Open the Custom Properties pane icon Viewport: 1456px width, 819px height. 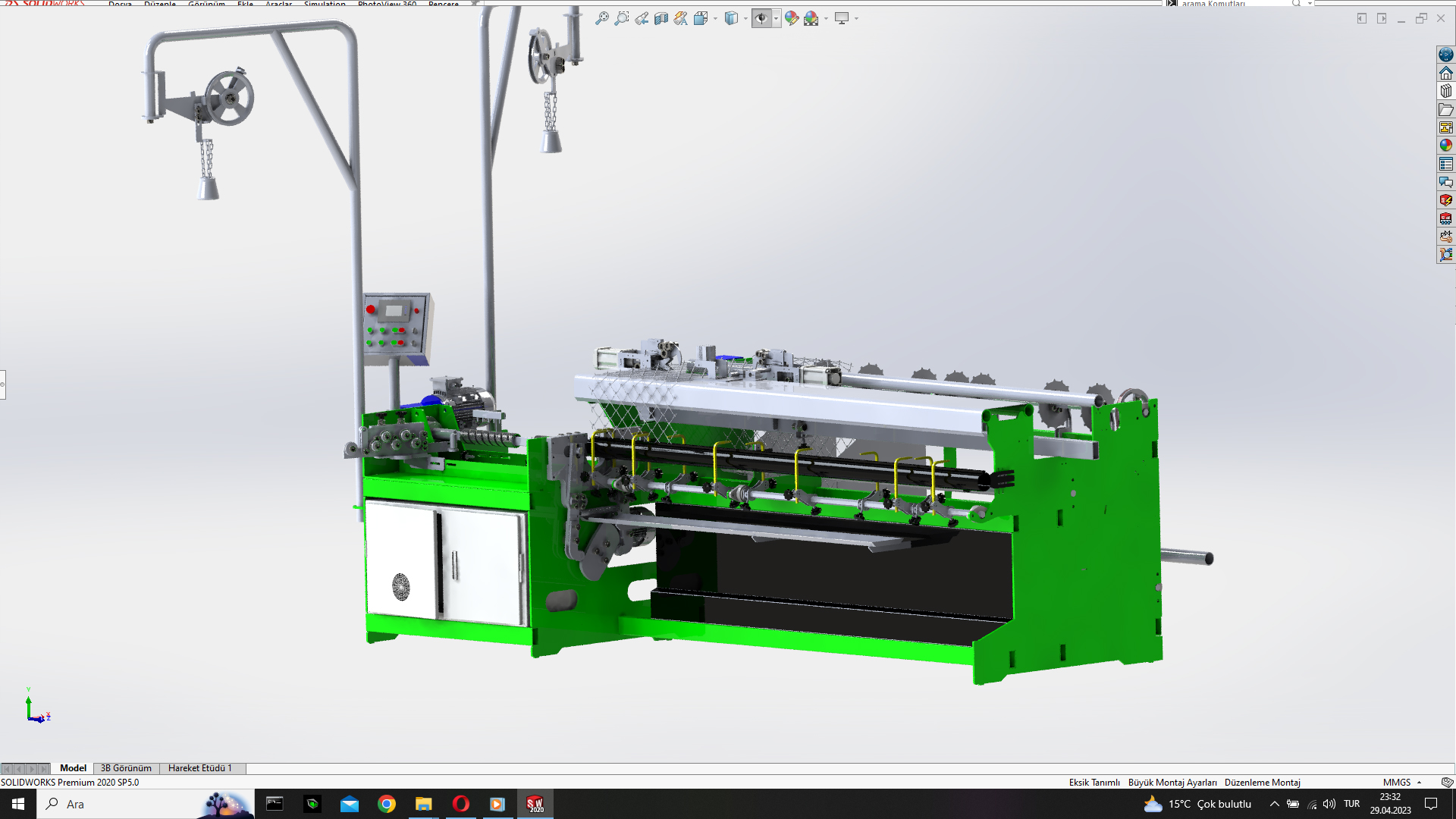[1446, 164]
